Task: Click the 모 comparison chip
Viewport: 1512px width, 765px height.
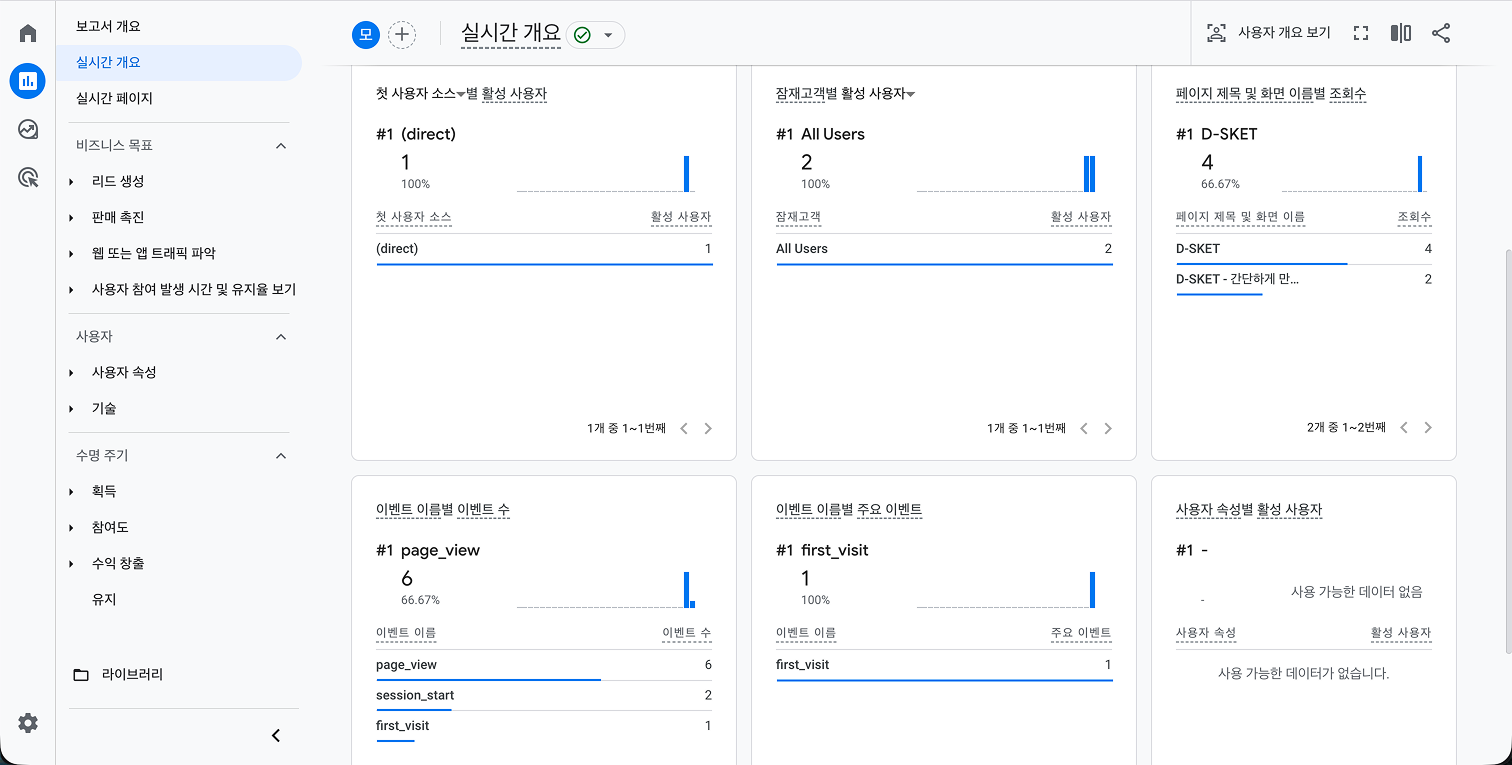Action: pos(364,34)
